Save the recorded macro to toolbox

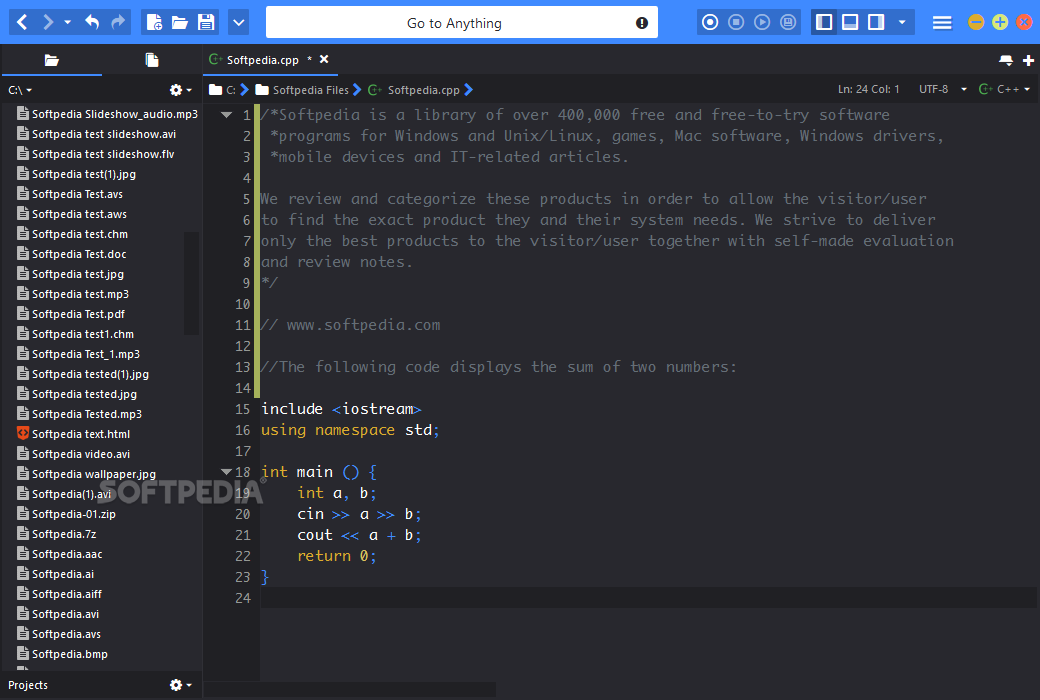788,23
